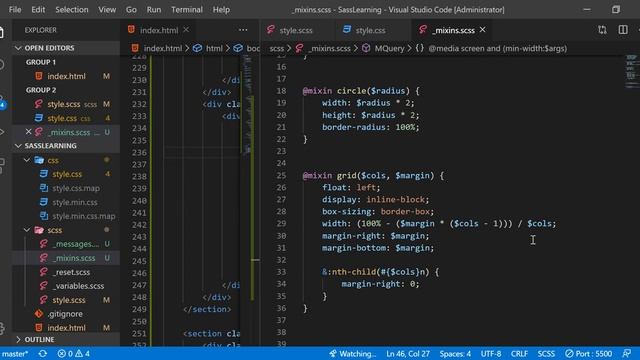
Task: Switch to the style.scss editor tab
Action: [x=296, y=30]
